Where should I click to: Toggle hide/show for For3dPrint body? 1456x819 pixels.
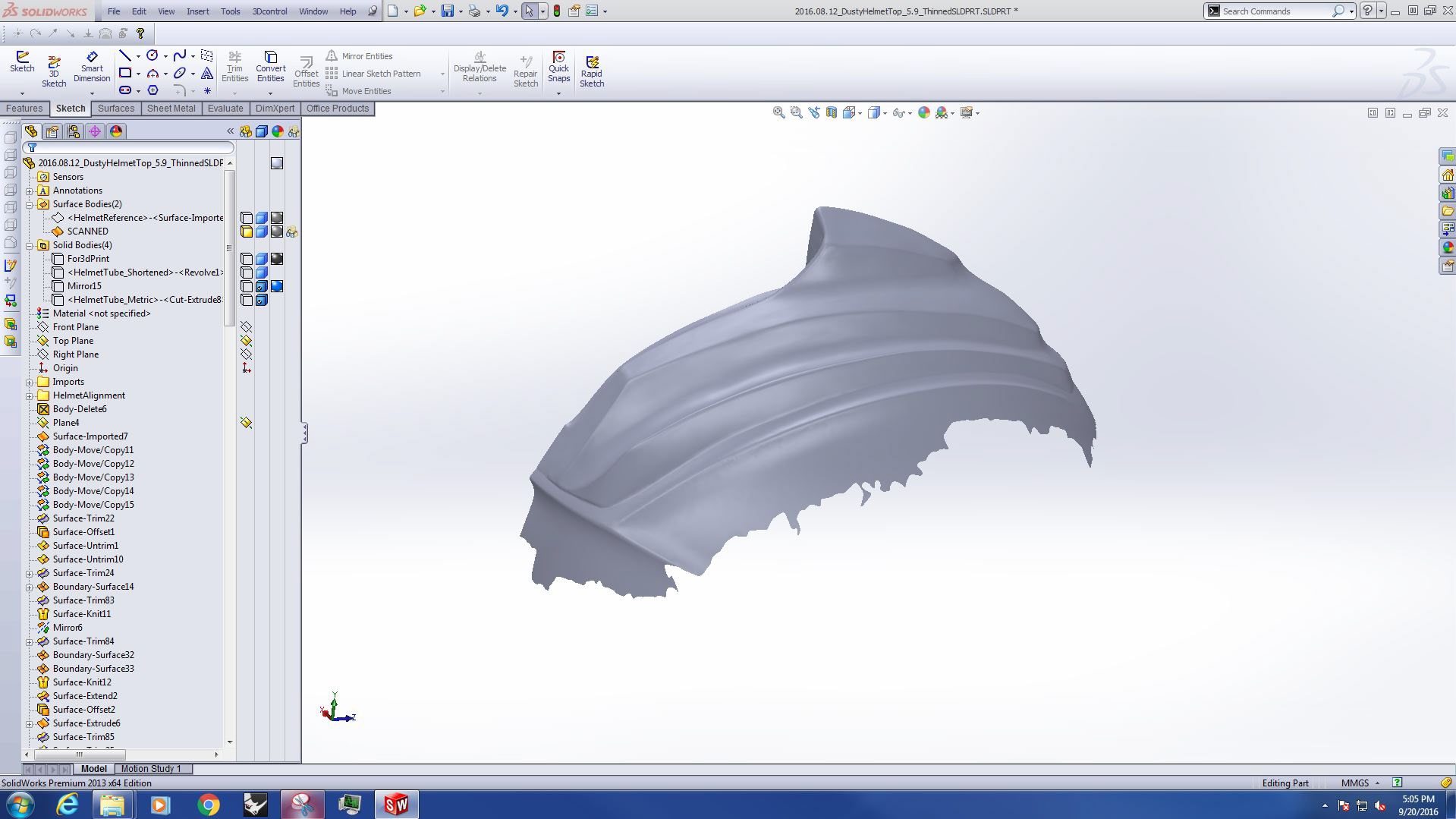(x=247, y=259)
